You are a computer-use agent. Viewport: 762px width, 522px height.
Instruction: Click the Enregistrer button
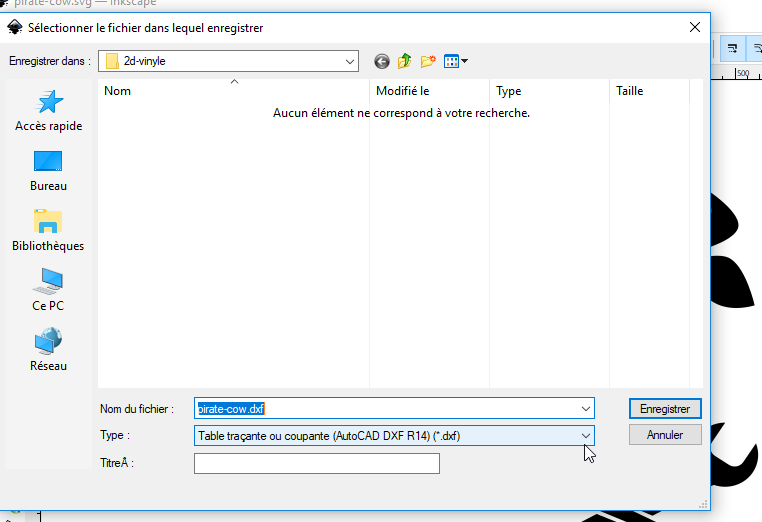[x=665, y=409]
